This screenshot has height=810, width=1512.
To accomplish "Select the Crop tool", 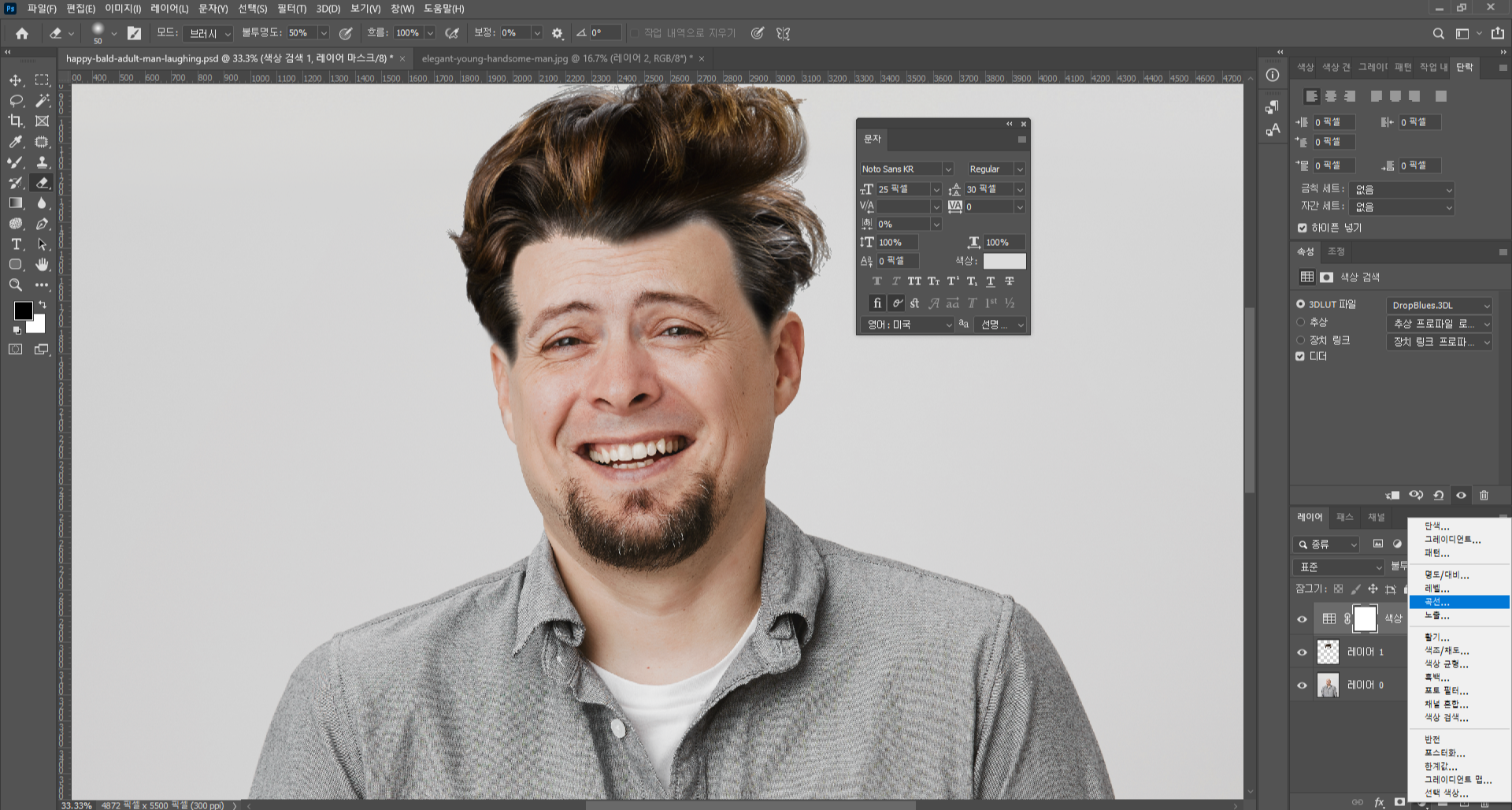I will [x=16, y=121].
